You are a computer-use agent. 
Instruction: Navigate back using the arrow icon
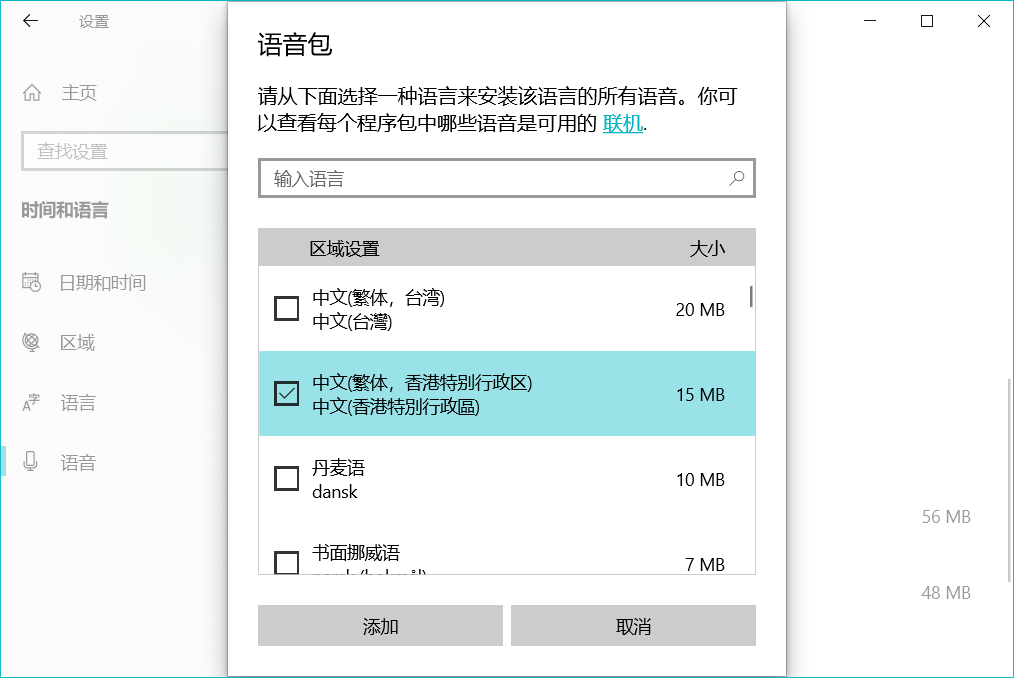click(x=31, y=20)
